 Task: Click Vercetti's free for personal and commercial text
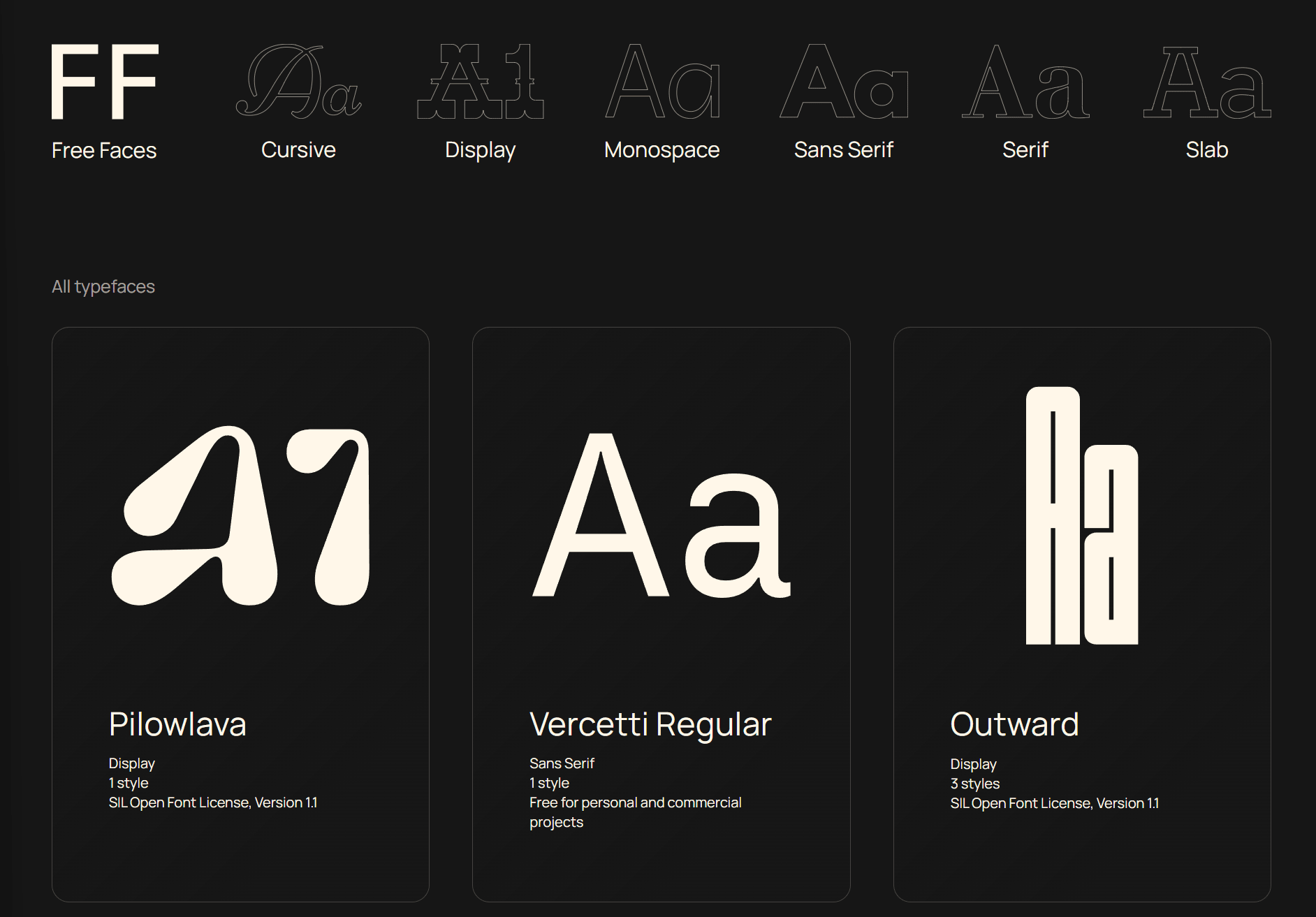point(636,812)
